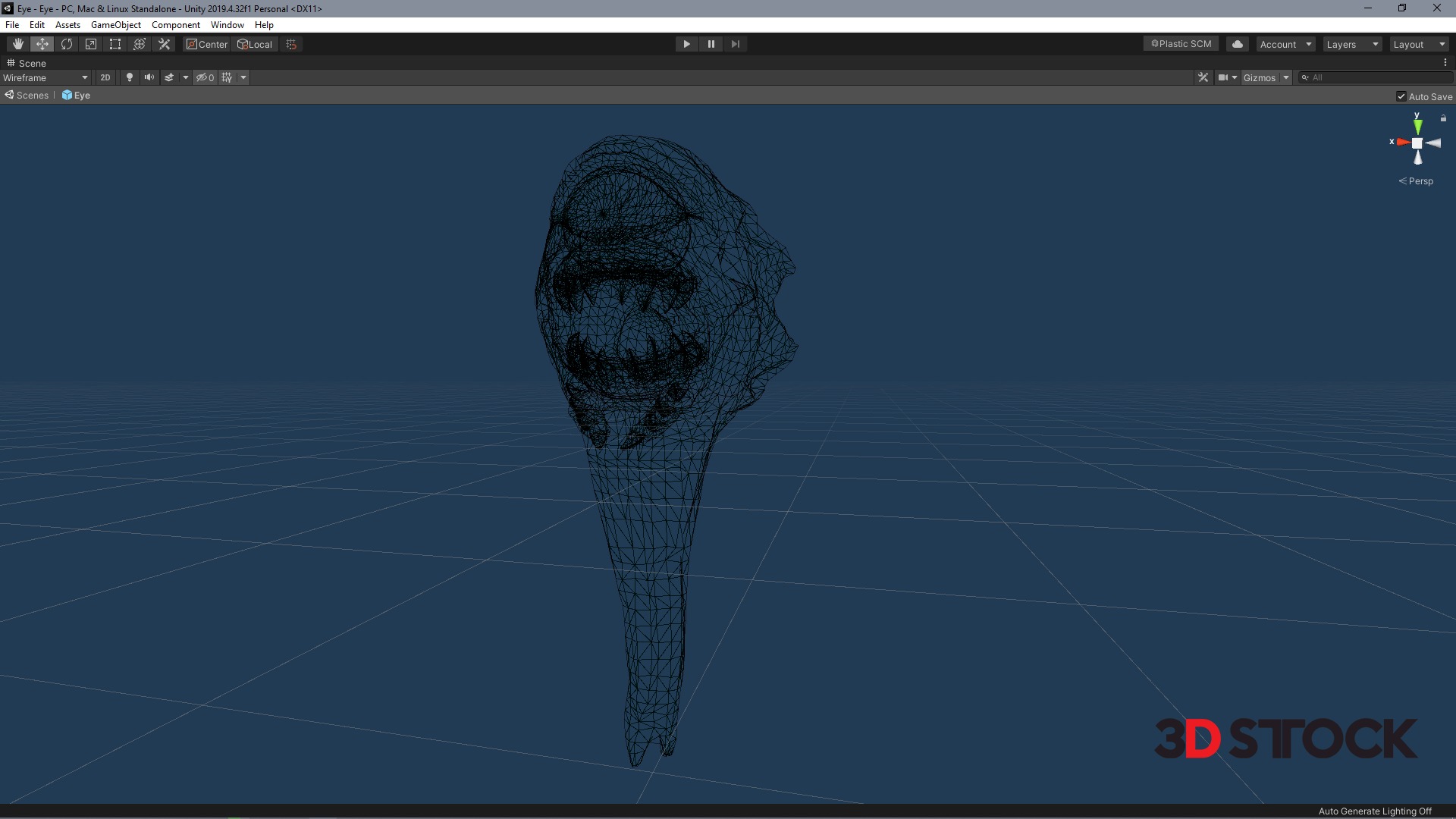Click the green Y axis gizmo cone
This screenshot has height=819, width=1456.
coord(1417,126)
